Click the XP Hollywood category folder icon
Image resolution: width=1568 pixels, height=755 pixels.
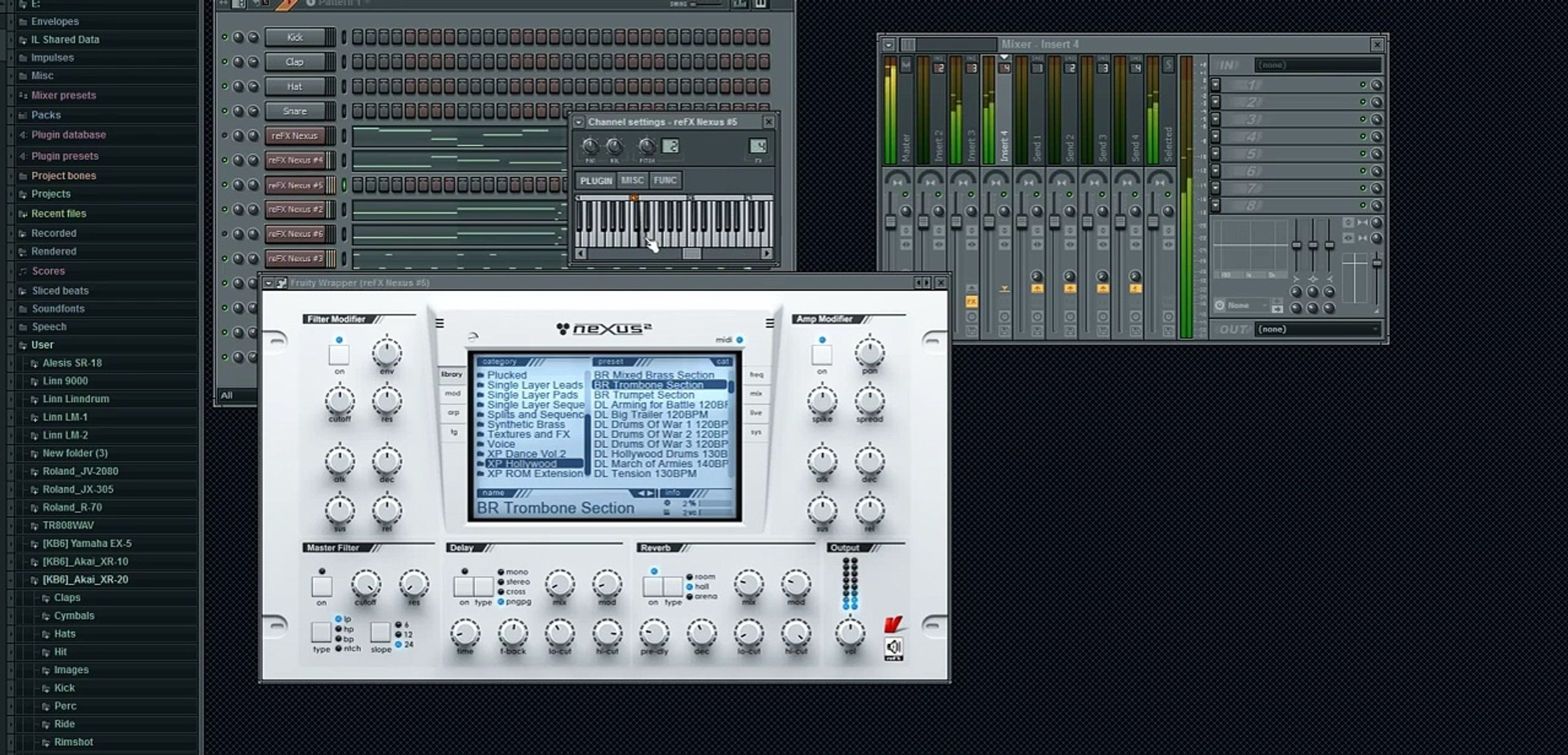coord(480,463)
